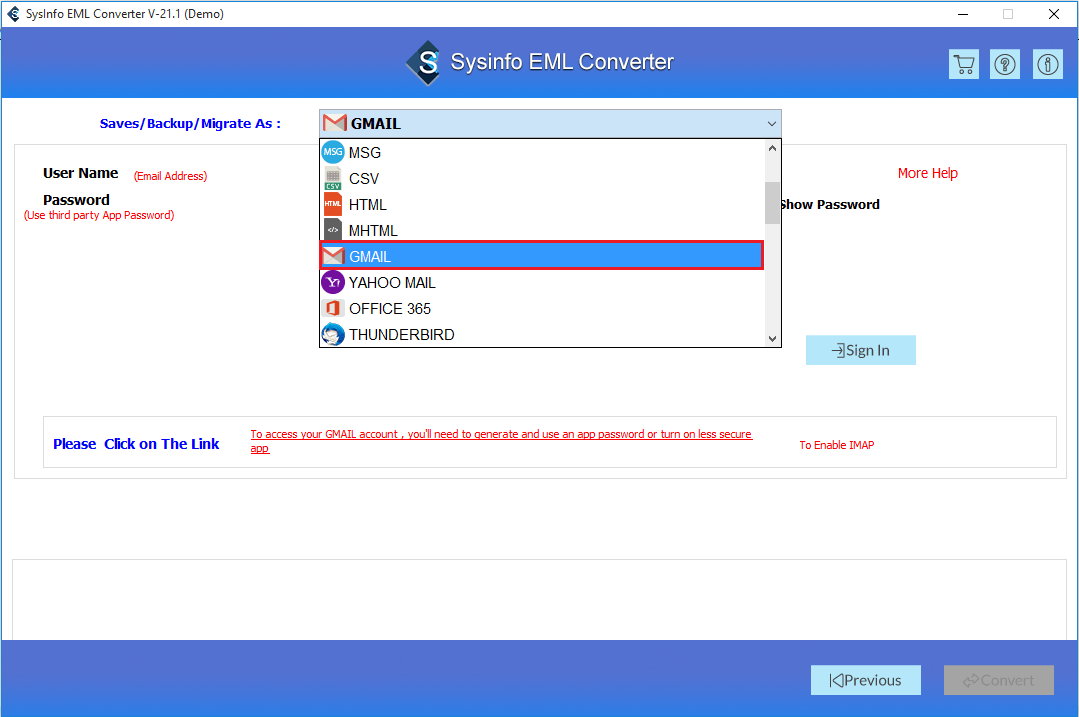Click the dropdown list scroll down arrow
The height and width of the screenshot is (717, 1079).
(772, 339)
